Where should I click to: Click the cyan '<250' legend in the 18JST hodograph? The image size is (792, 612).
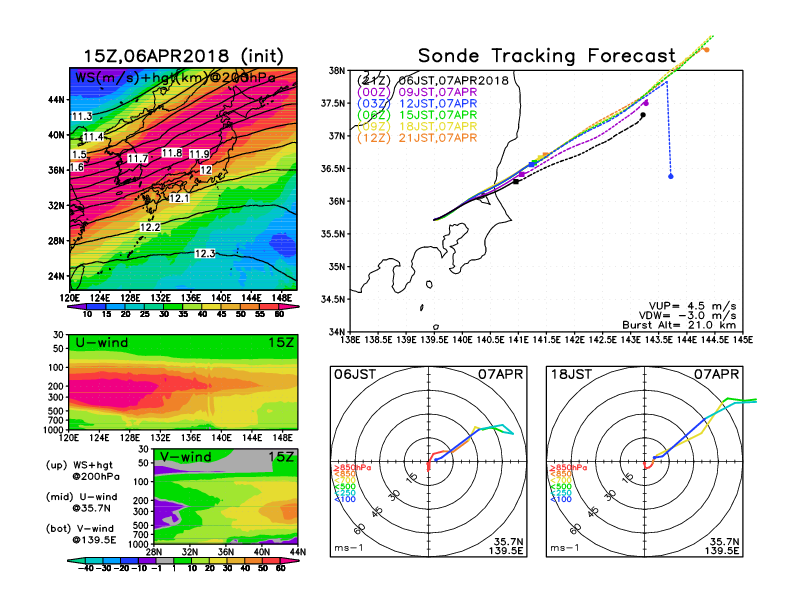(561, 493)
